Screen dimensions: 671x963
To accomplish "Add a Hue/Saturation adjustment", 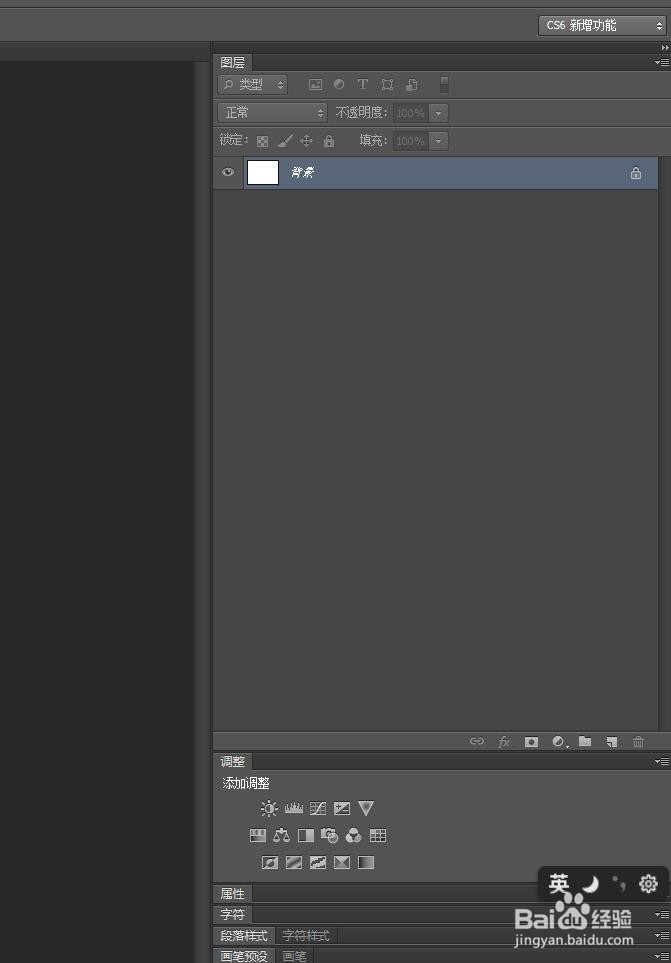I will coord(258,835).
